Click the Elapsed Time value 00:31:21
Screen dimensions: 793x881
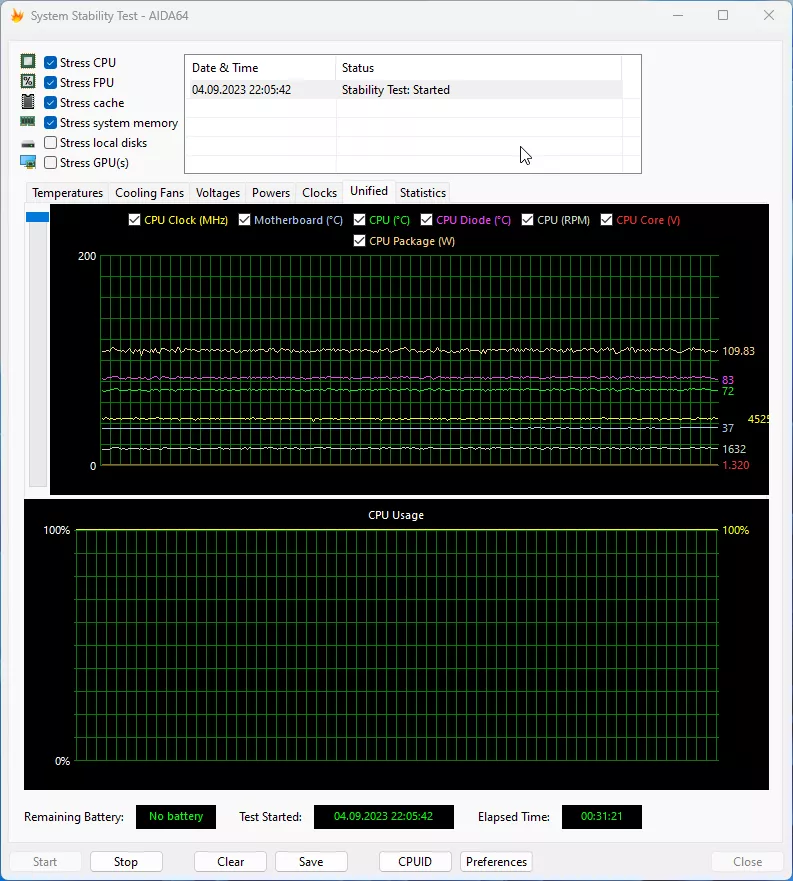[601, 816]
